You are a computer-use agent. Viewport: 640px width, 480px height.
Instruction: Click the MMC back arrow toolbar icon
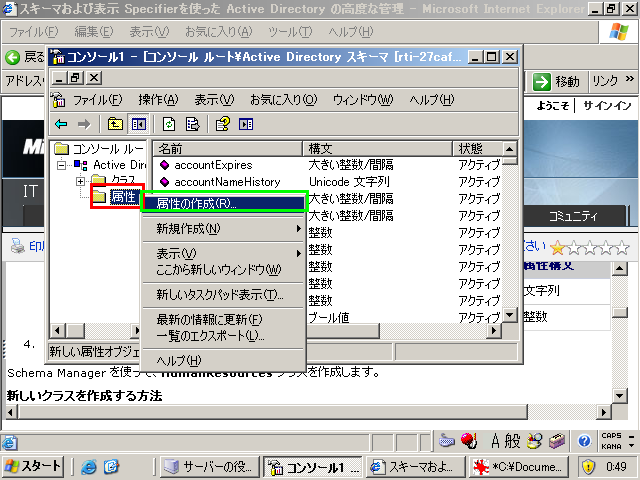point(61,124)
